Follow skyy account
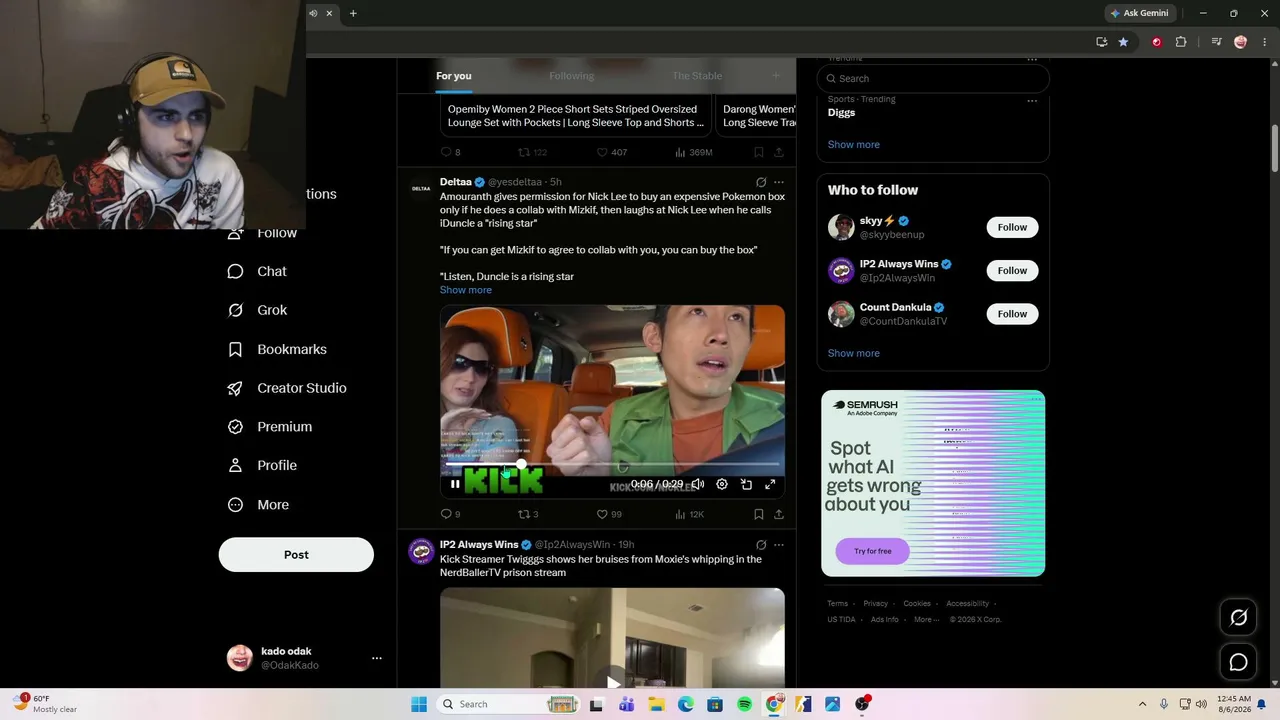Screen dimensions: 1280x720 click(x=1012, y=227)
